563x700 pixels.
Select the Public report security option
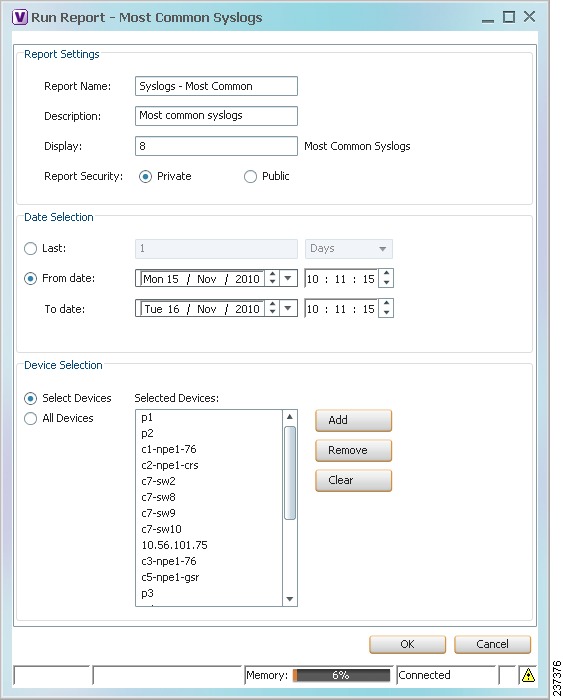click(250, 176)
